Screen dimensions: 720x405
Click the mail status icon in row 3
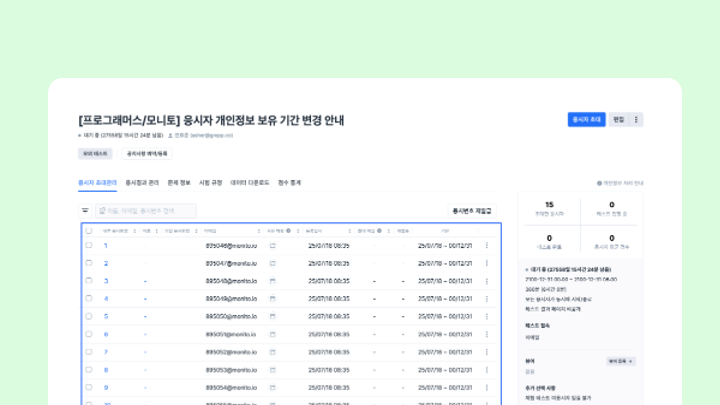pos(272,281)
